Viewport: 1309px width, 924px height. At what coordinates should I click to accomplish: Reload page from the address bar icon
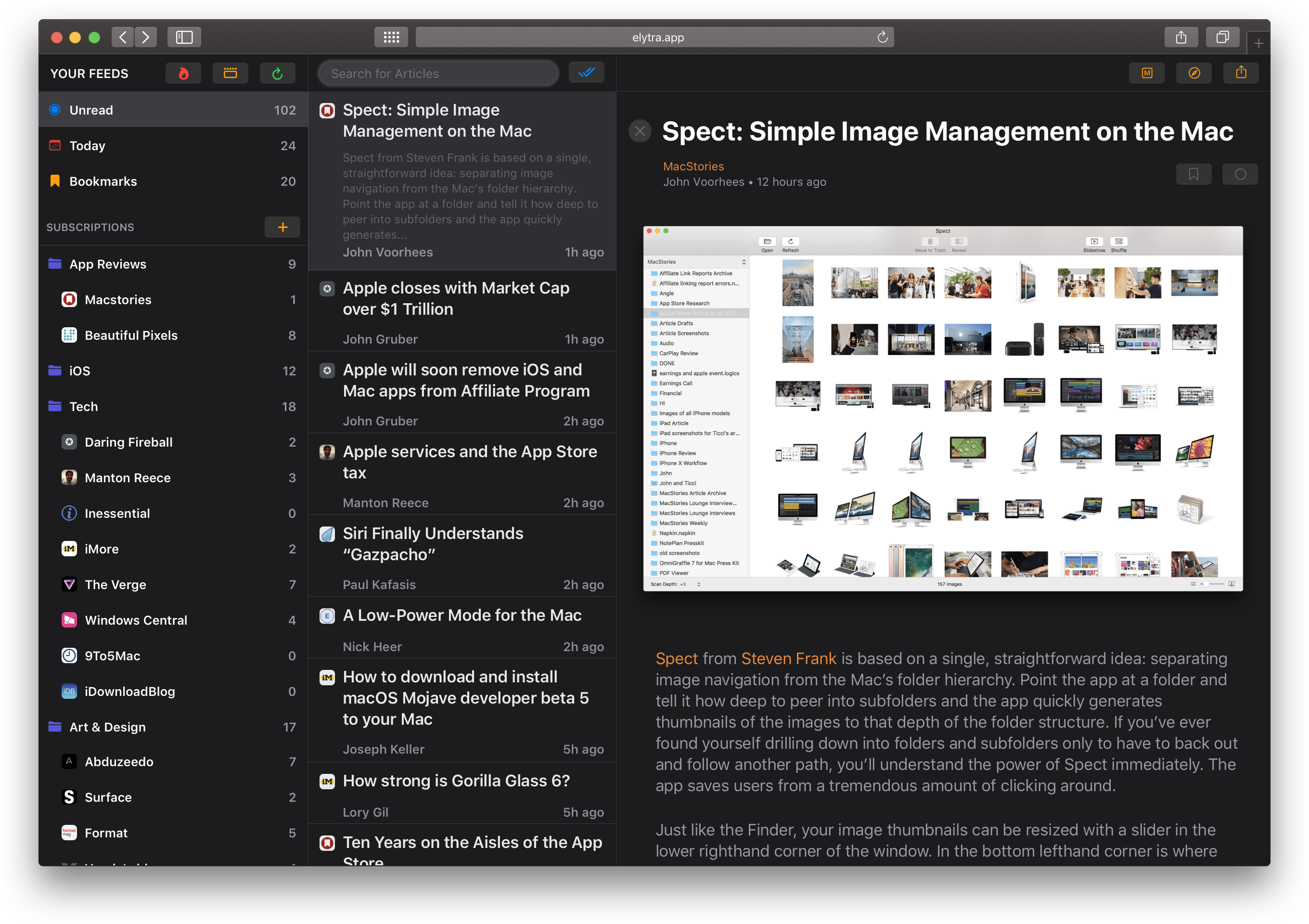point(882,37)
